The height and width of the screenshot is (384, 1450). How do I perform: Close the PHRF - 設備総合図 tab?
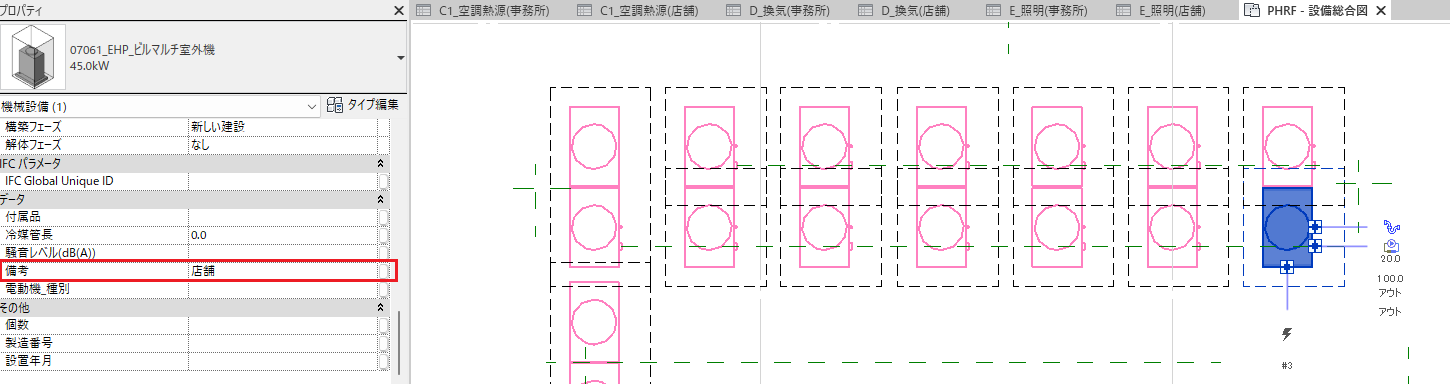1380,10
